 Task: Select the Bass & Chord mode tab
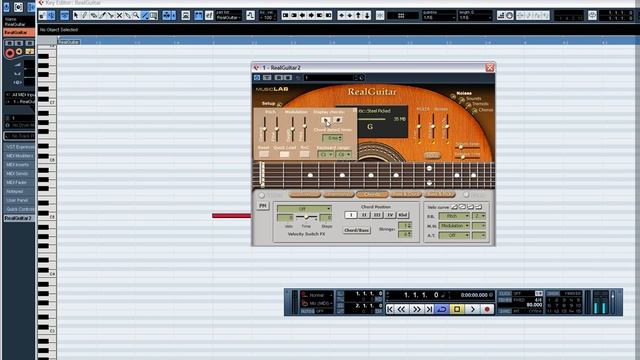406,194
